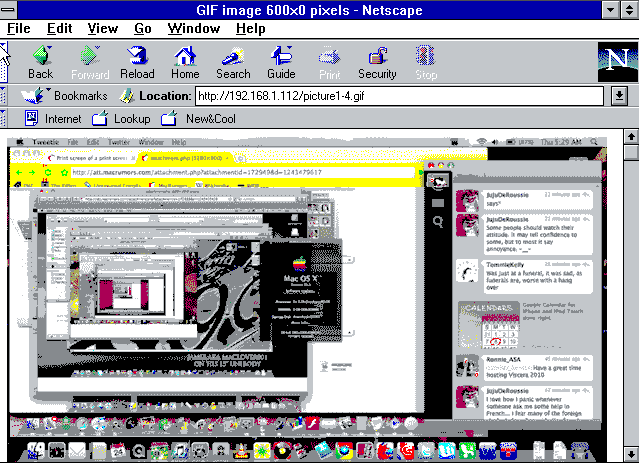Click the dimmed Stop toolbar button

(426, 62)
